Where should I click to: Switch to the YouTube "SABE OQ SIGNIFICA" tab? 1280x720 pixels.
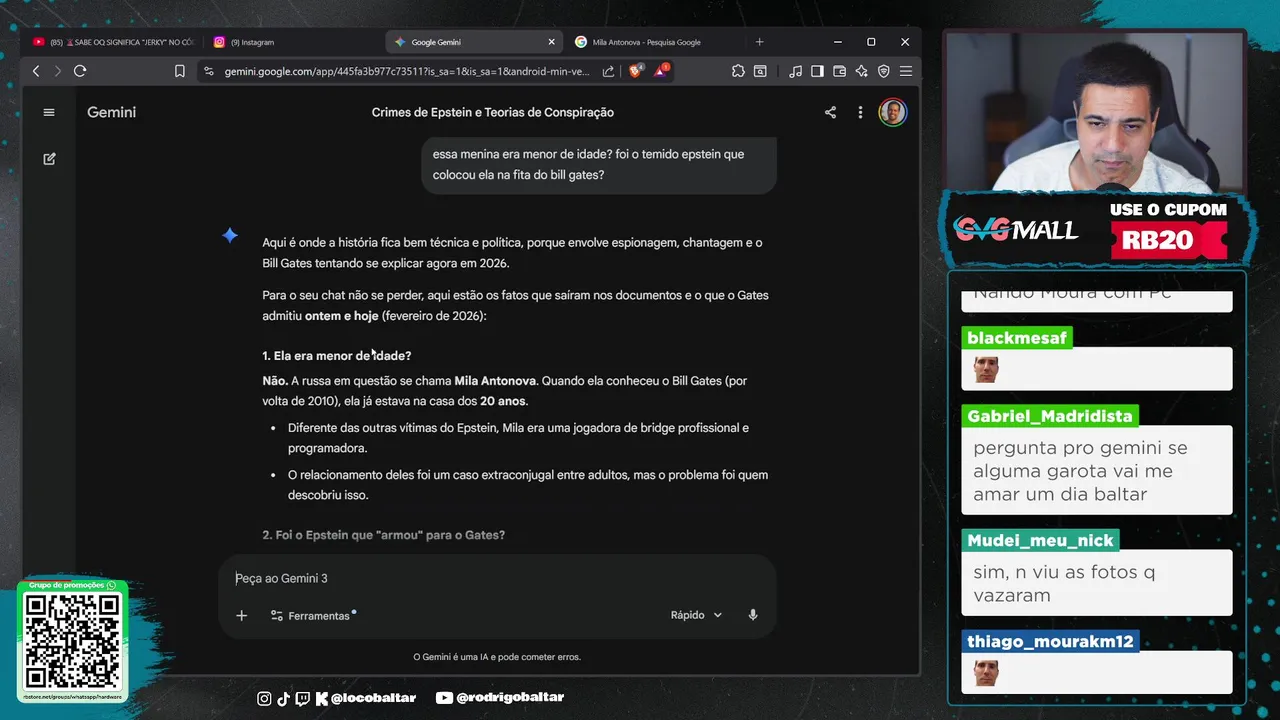pyautogui.click(x=113, y=42)
